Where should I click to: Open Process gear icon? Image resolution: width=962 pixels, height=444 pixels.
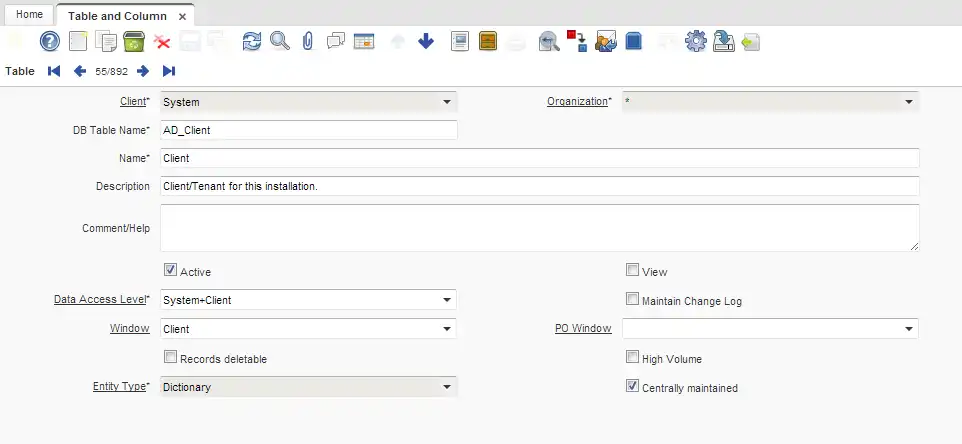pyautogui.click(x=696, y=42)
